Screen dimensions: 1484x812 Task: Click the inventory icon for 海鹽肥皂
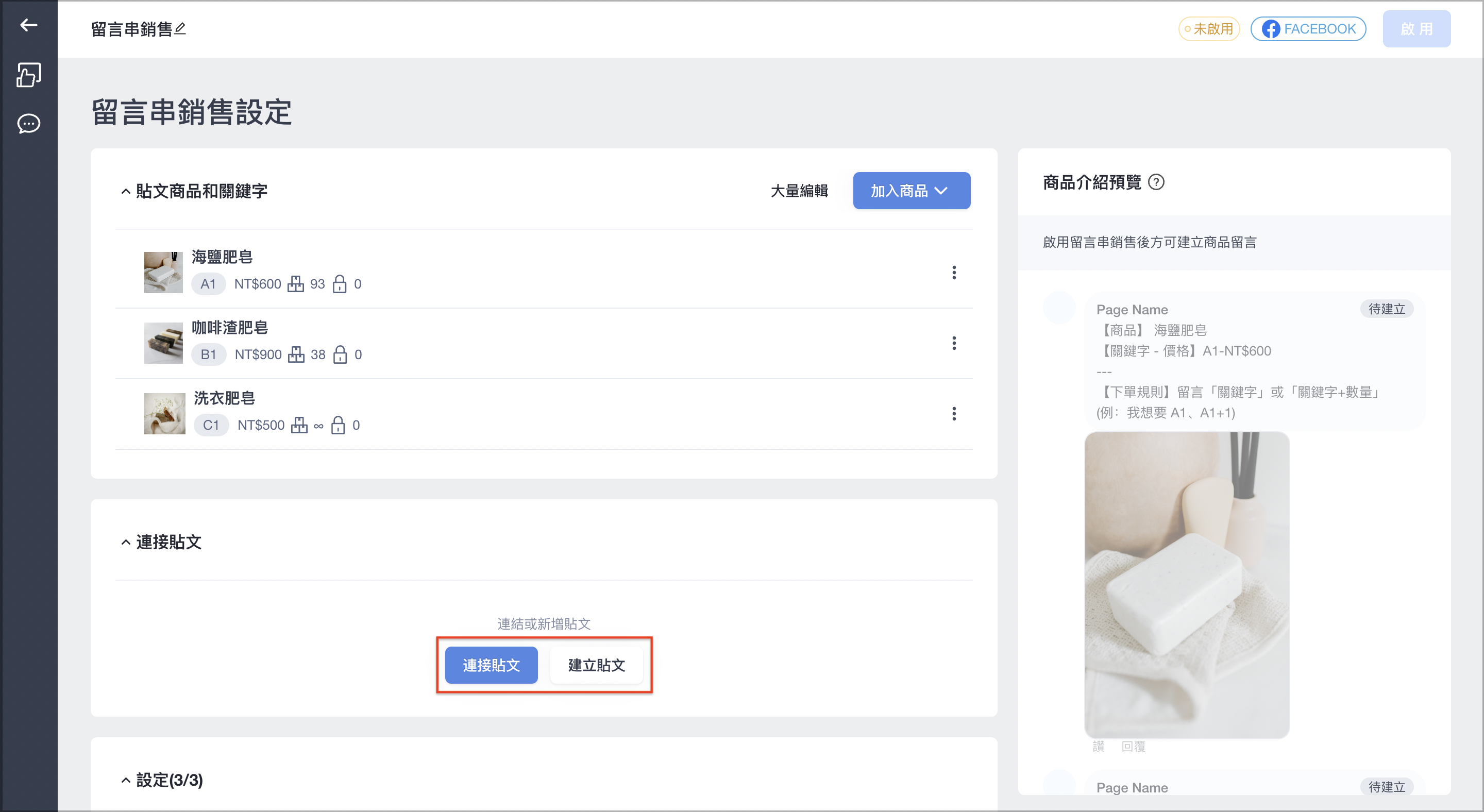296,284
